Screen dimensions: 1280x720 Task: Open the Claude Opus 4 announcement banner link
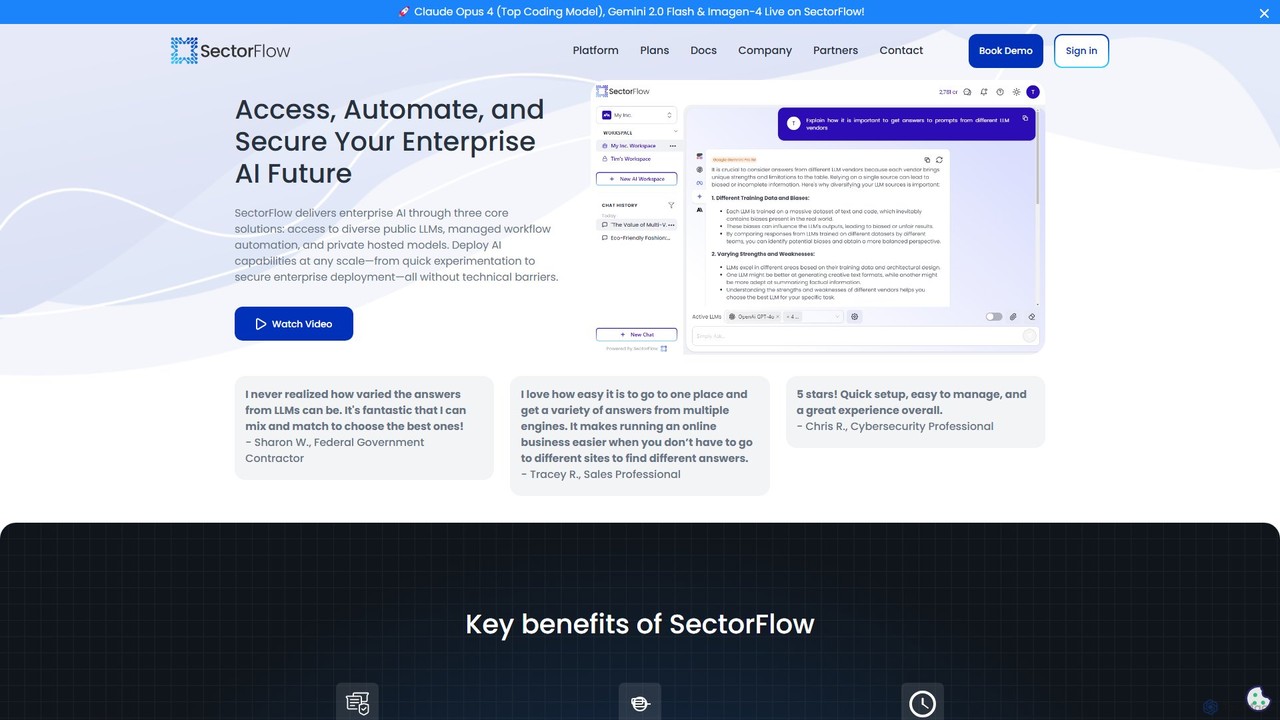click(631, 12)
